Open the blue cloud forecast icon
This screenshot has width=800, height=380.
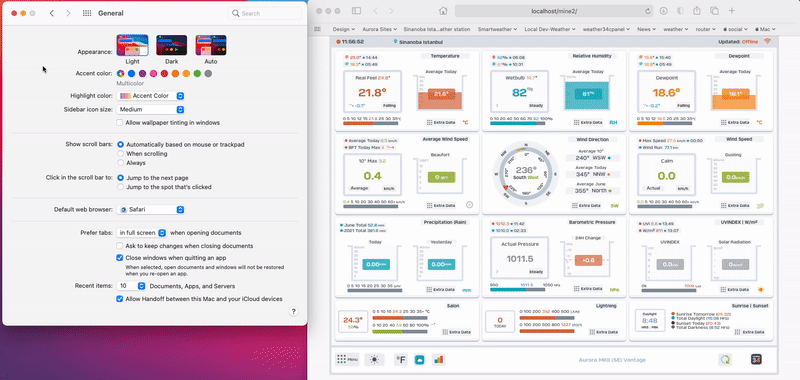[419, 360]
